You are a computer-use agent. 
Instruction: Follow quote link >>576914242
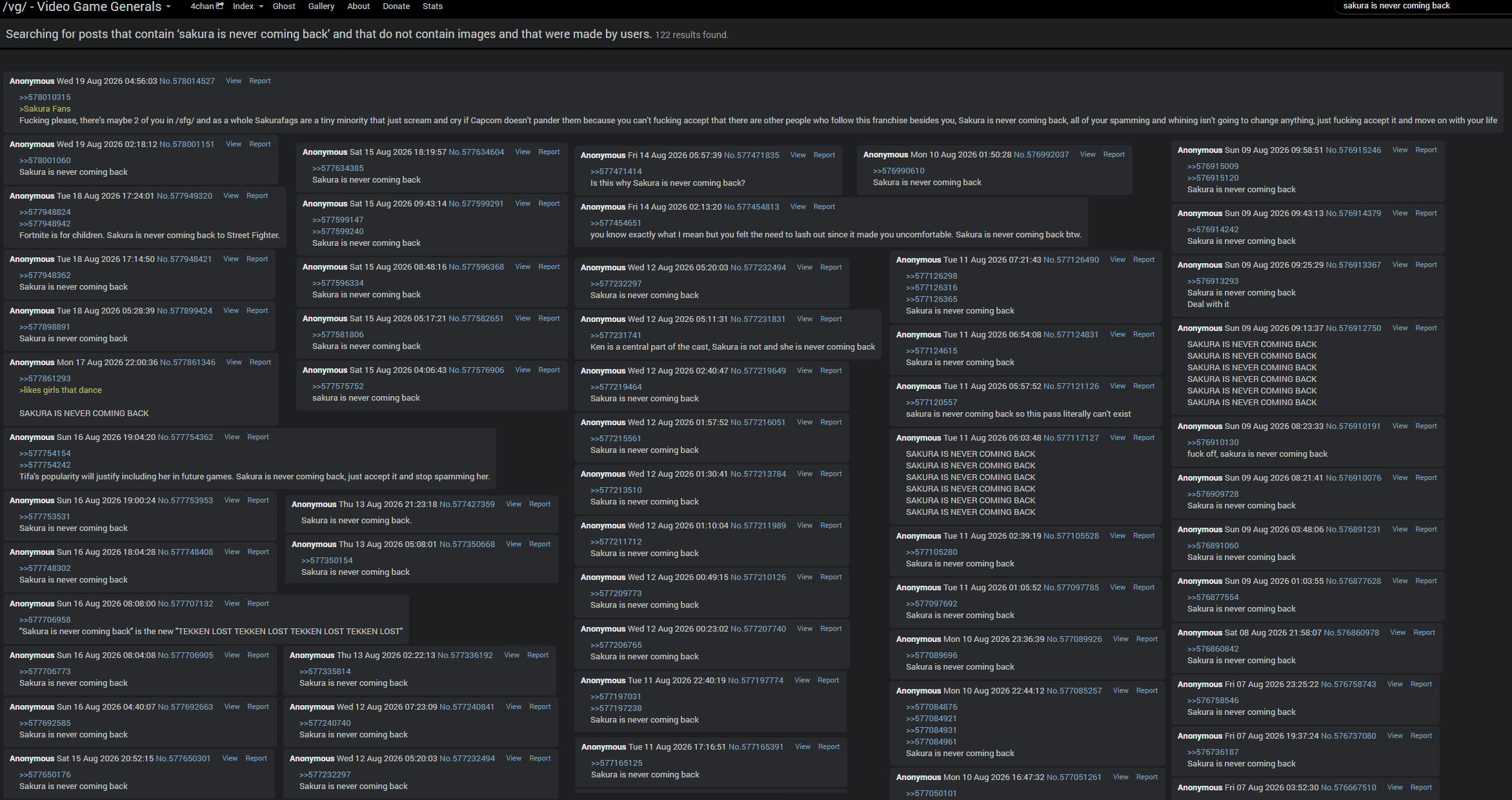pos(1213,230)
